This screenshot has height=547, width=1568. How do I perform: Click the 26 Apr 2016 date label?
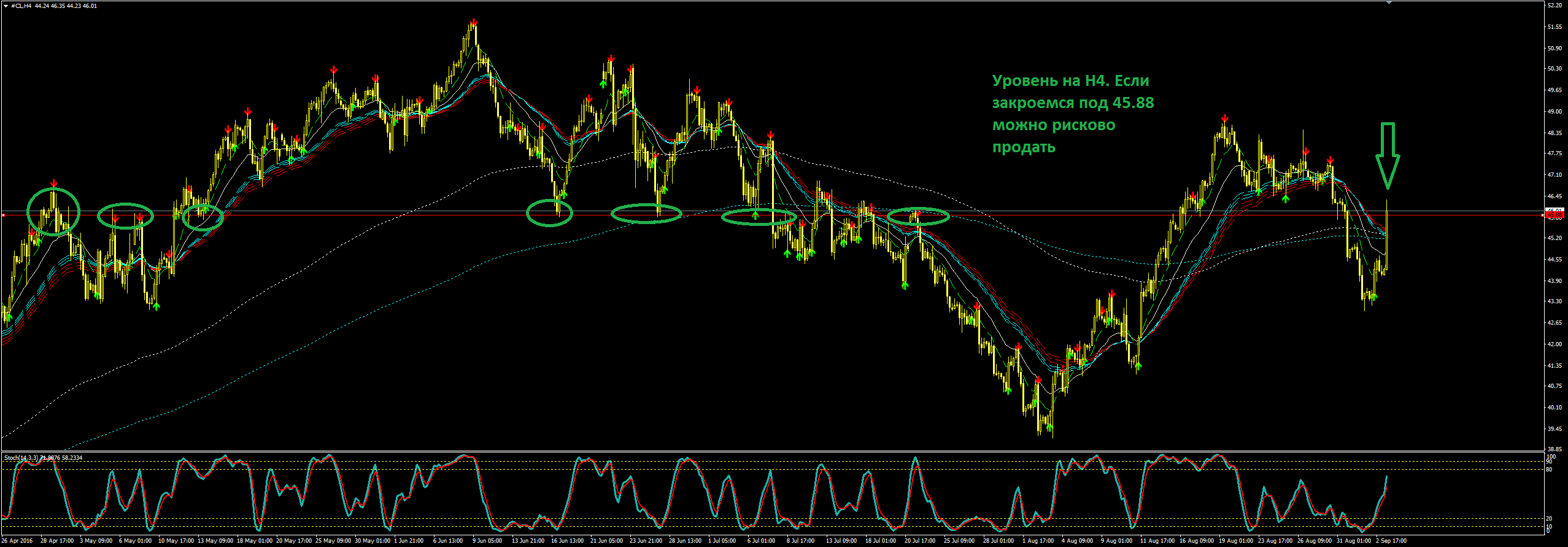point(18,541)
